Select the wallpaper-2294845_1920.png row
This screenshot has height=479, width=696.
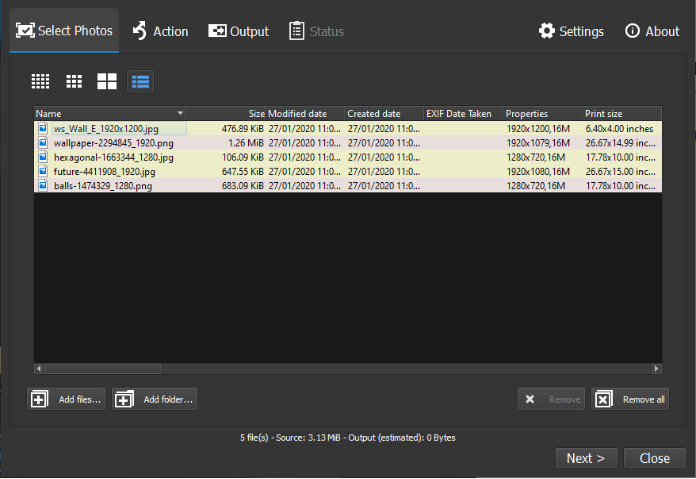coord(113,143)
